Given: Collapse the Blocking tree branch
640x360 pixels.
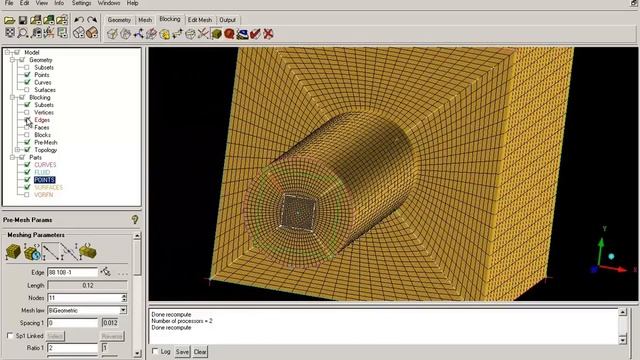Looking at the screenshot, I should point(13,98).
